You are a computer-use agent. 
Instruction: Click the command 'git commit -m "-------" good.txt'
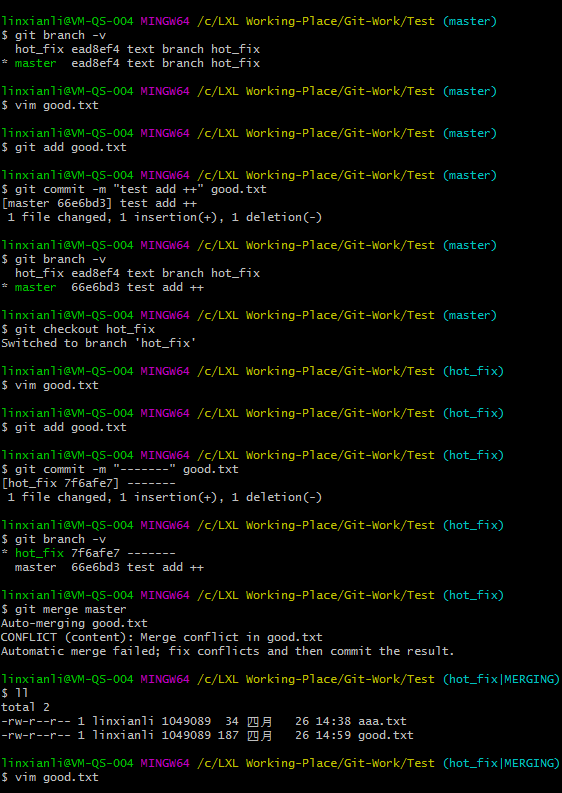[x=126, y=469]
